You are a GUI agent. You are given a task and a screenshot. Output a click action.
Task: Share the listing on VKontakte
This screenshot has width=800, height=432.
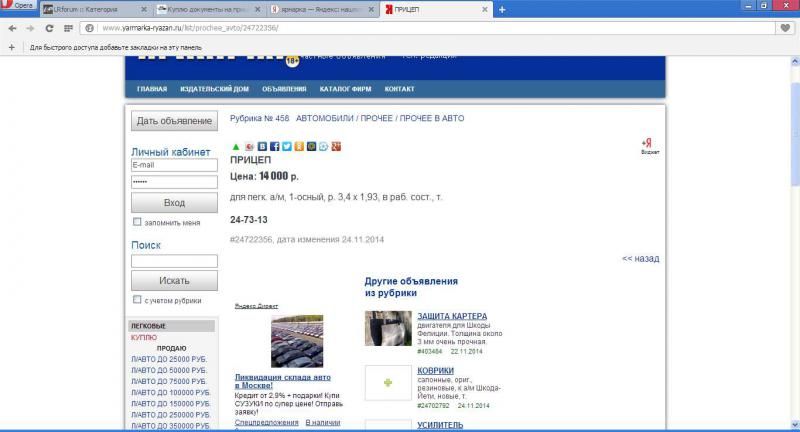coord(262,147)
